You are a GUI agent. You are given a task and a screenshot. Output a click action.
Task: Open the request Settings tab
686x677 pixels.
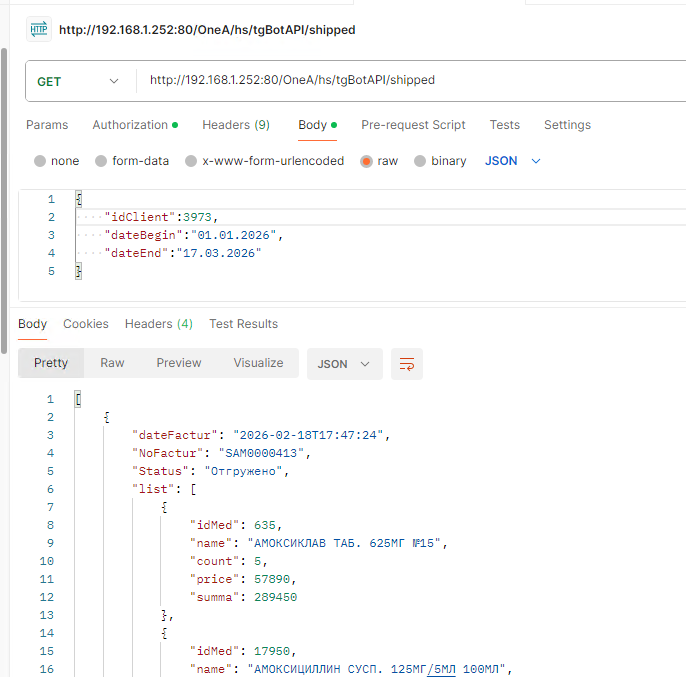point(567,125)
